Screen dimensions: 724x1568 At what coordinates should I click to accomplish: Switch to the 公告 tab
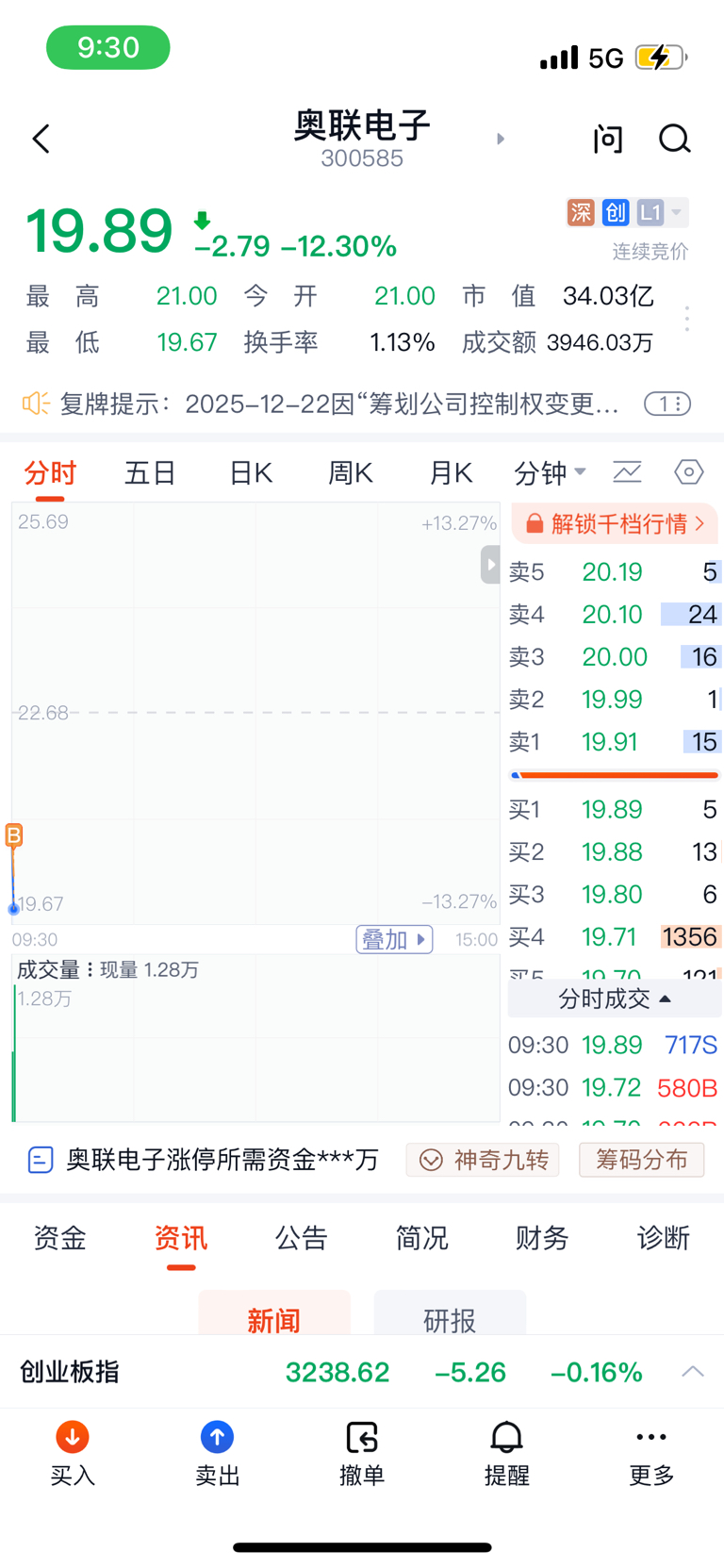click(x=302, y=1238)
